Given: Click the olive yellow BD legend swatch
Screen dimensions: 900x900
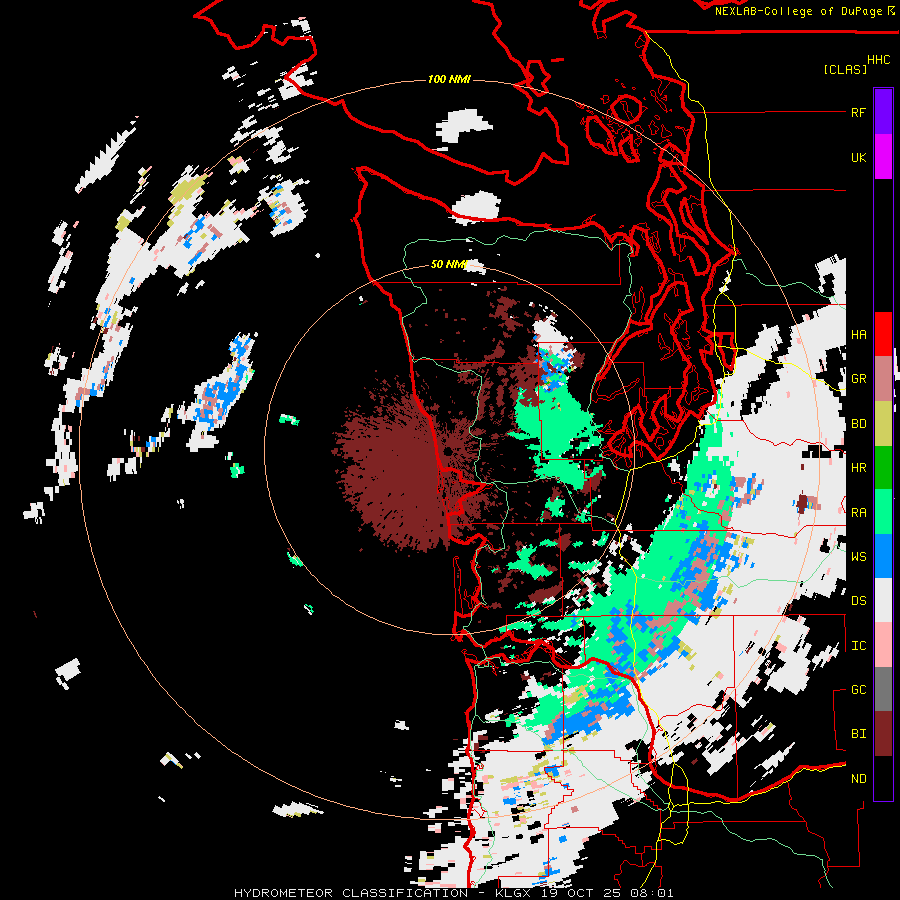Looking at the screenshot, I should coord(883,423).
